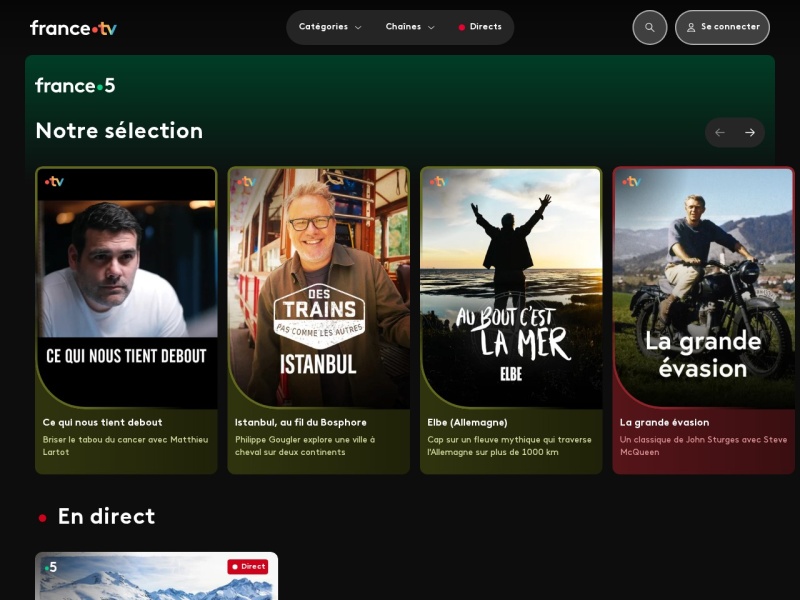This screenshot has height=600, width=800.
Task: Click title 'Ce qui nous tient debout'
Action: (103, 422)
